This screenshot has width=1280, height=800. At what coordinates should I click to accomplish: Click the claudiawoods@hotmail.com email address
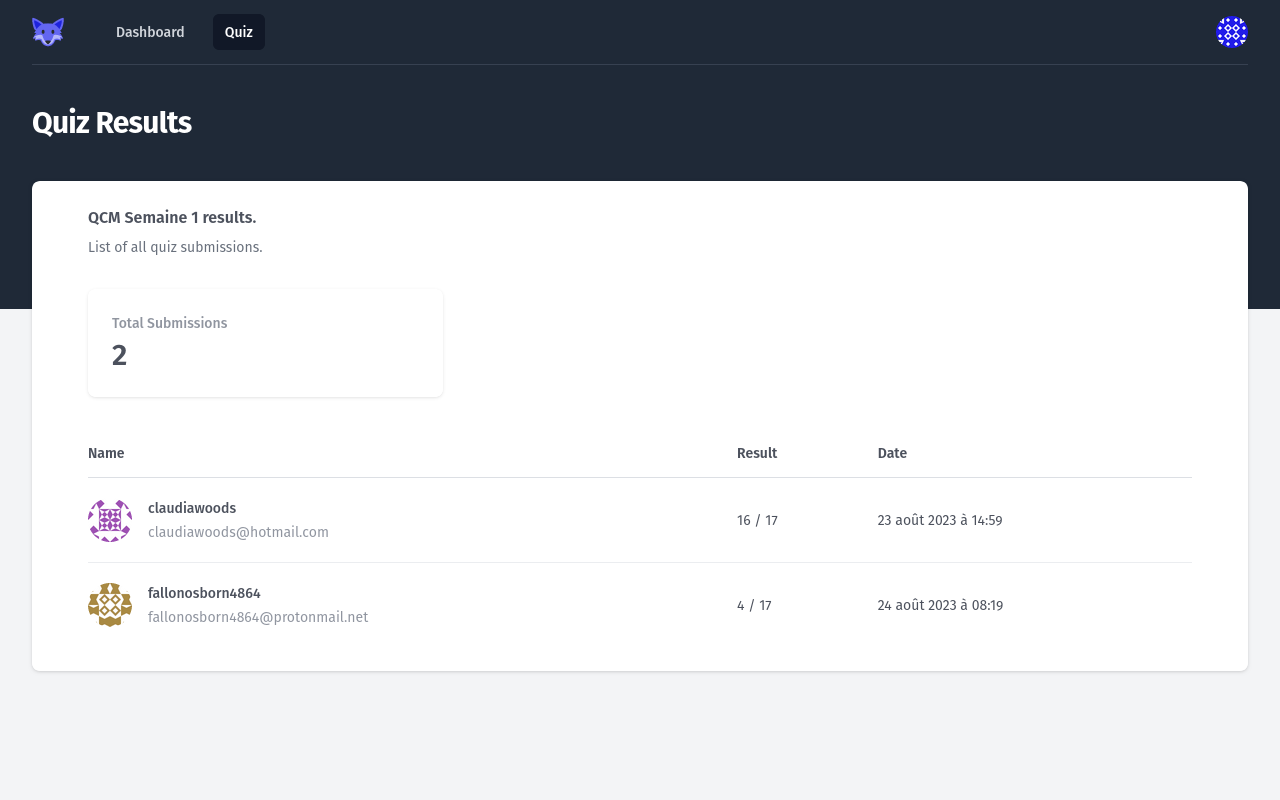click(238, 532)
